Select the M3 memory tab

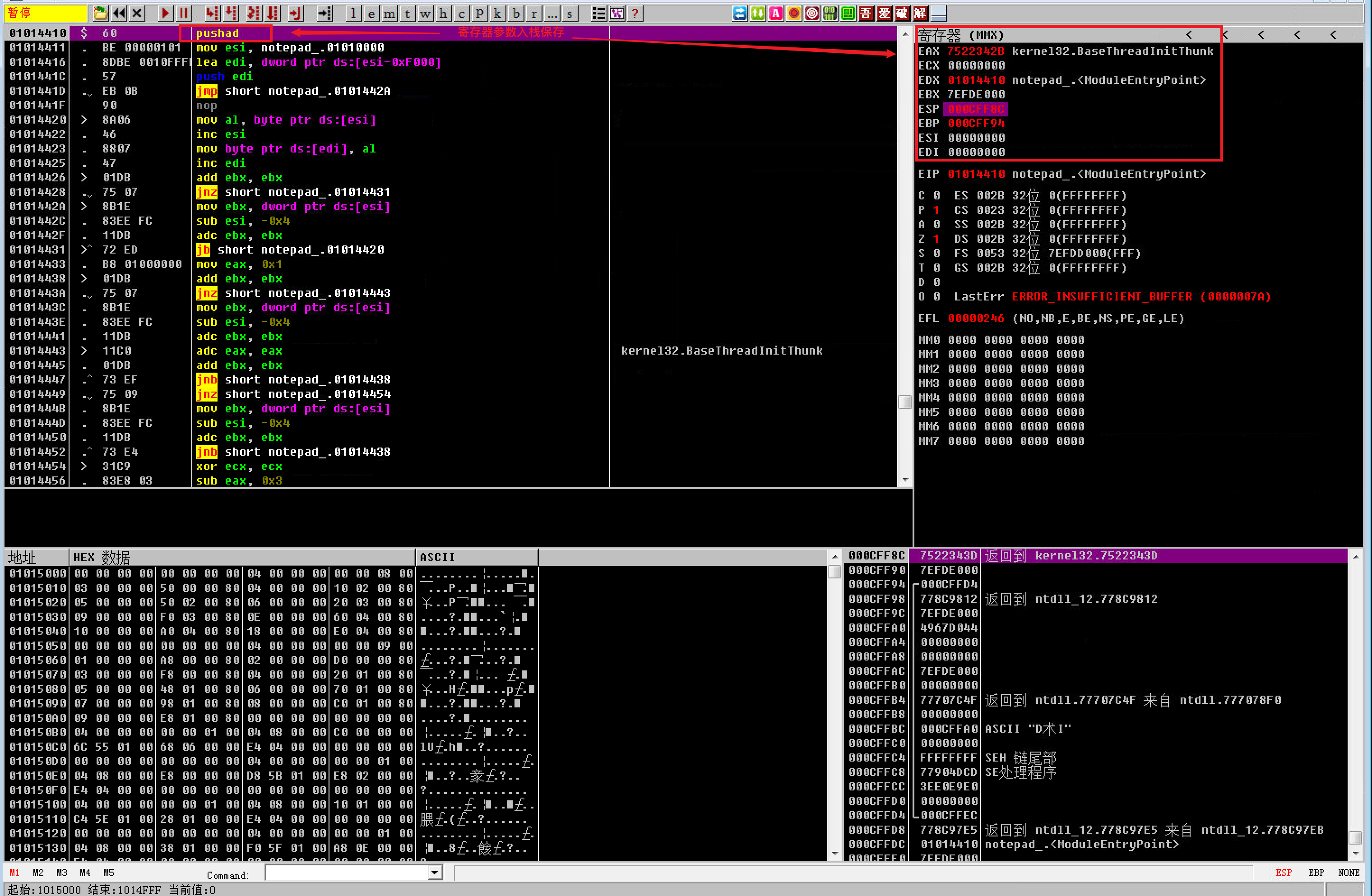tap(62, 873)
